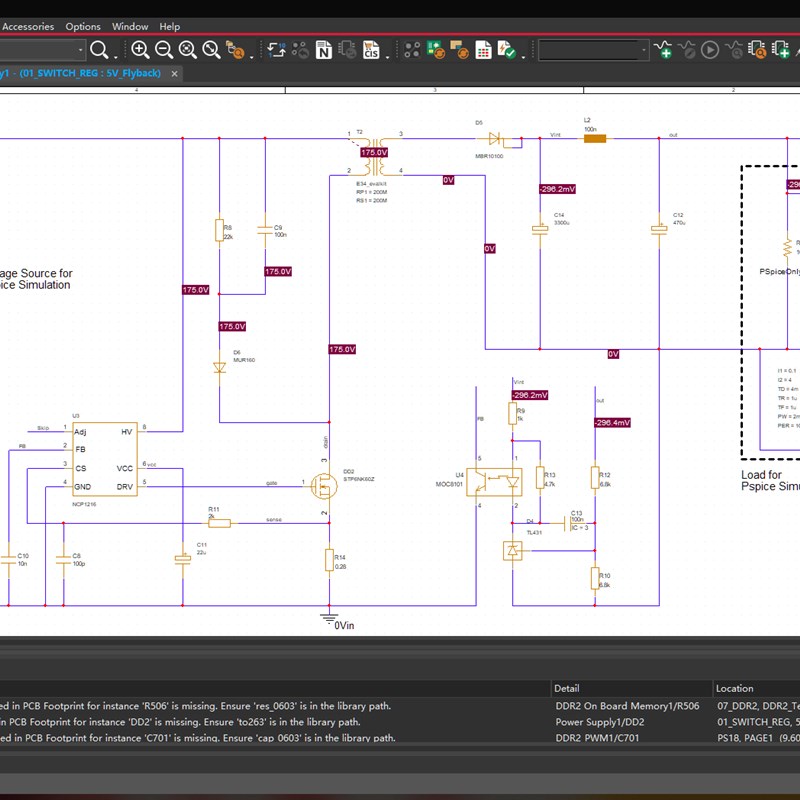Open the Help menu
The width and height of the screenshot is (800, 800).
click(x=169, y=27)
